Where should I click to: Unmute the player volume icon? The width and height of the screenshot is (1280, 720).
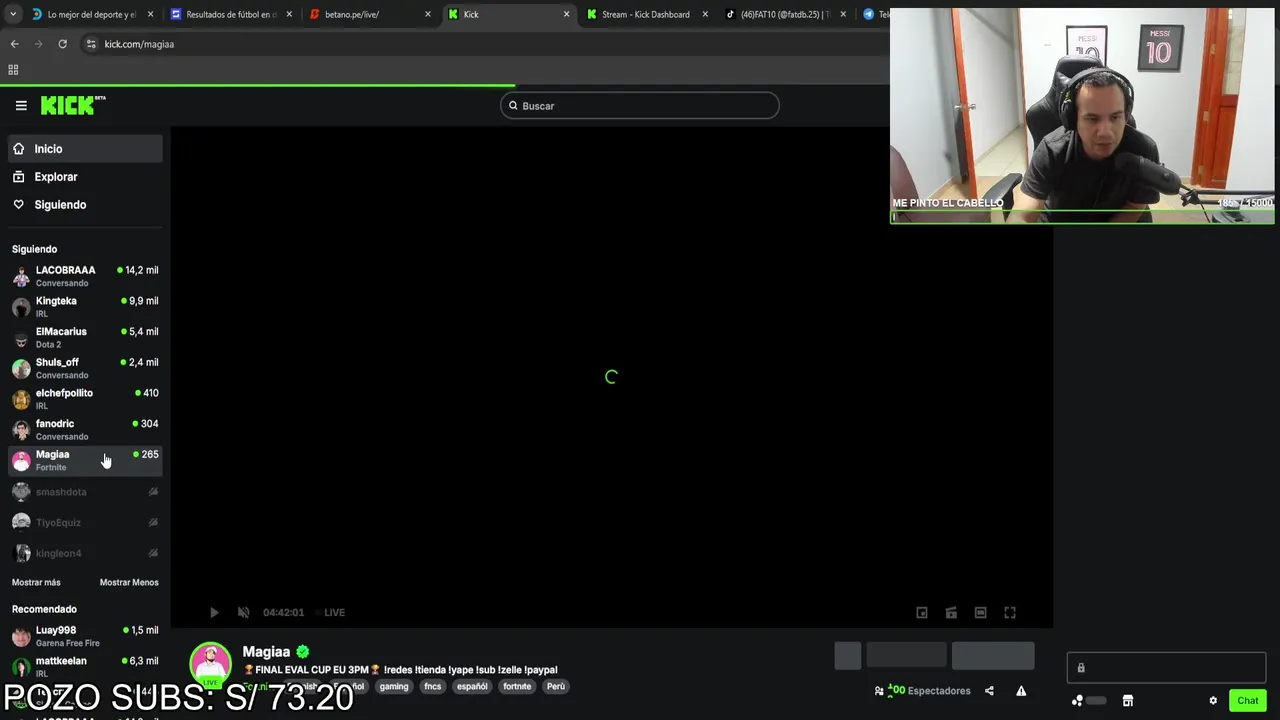pos(243,612)
